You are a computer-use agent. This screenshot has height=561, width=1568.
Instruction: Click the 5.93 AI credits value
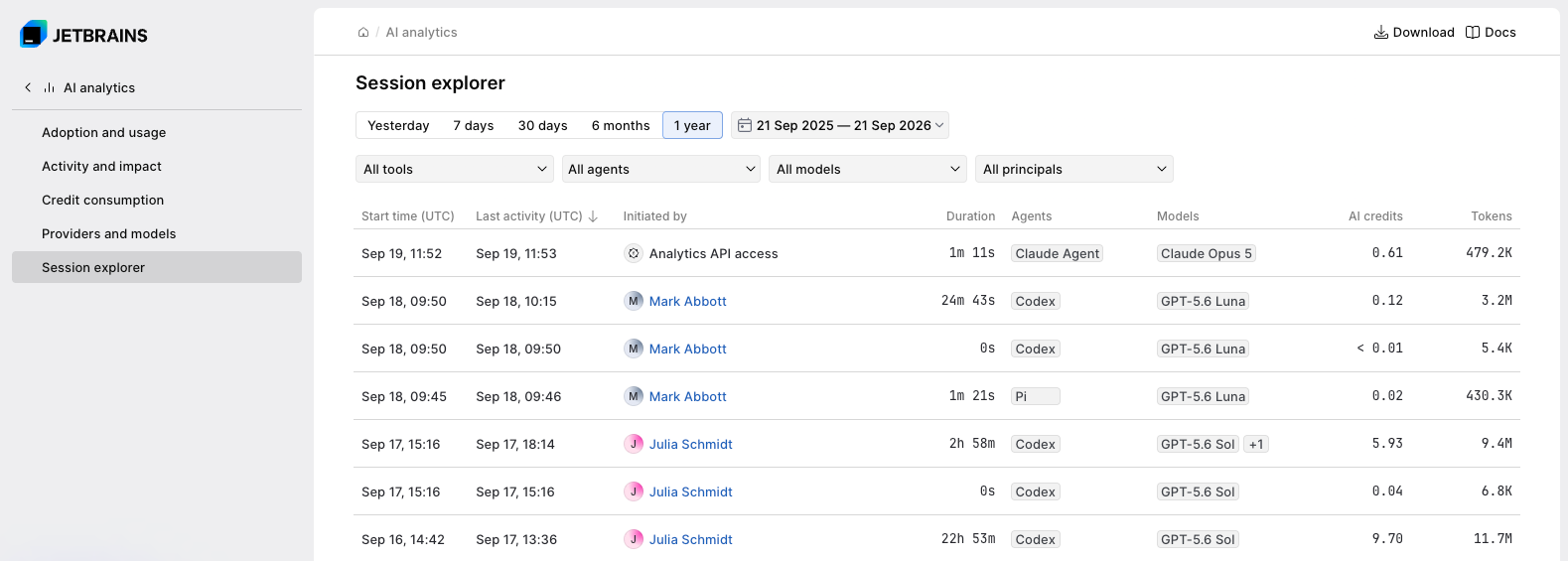tap(1387, 444)
